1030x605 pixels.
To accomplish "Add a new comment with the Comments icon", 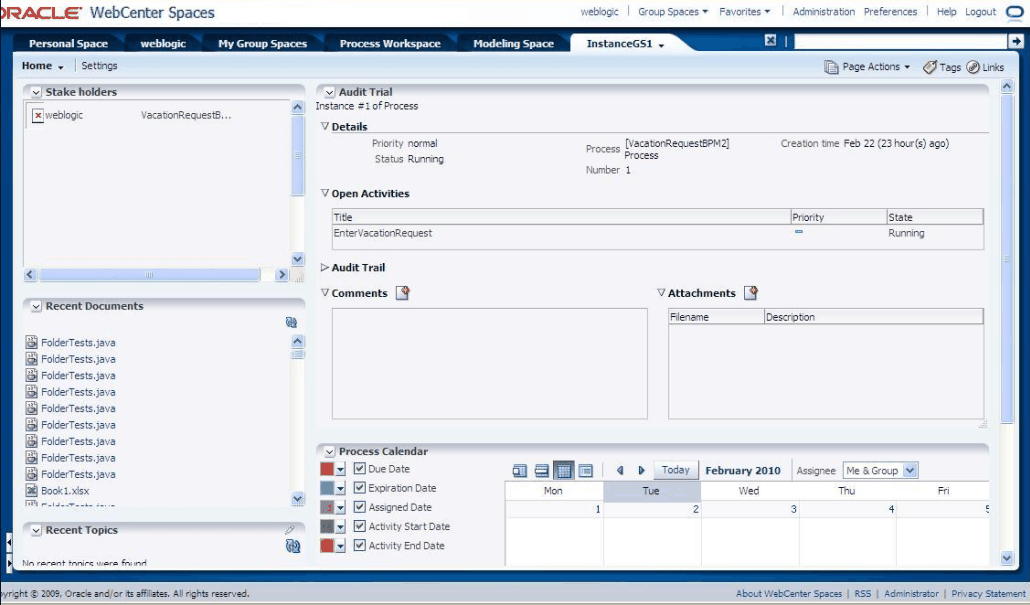I will (403, 293).
